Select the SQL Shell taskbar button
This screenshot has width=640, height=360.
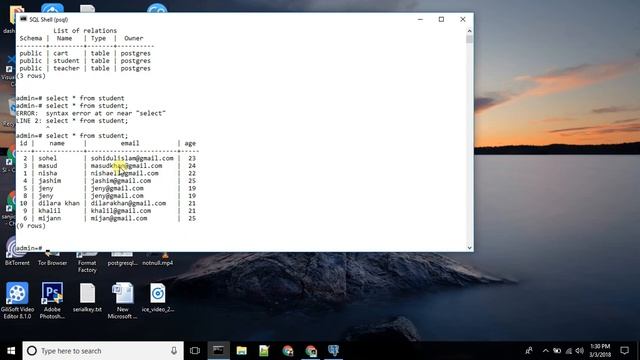click(218, 351)
